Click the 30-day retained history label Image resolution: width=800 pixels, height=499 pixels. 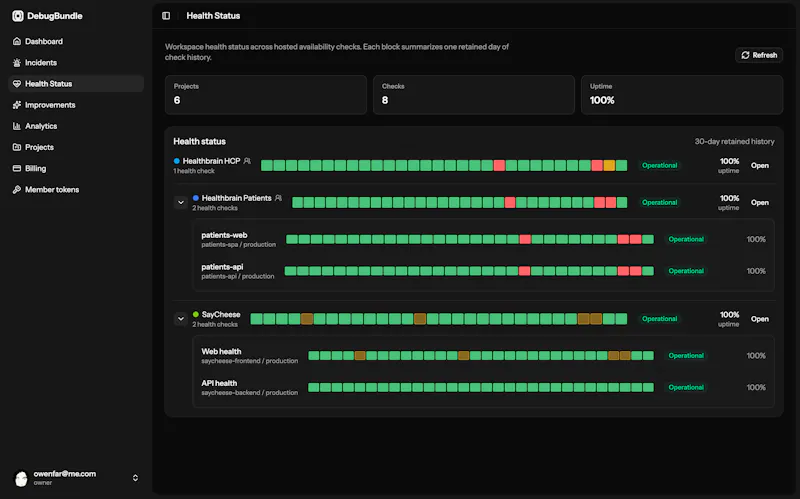(734, 141)
